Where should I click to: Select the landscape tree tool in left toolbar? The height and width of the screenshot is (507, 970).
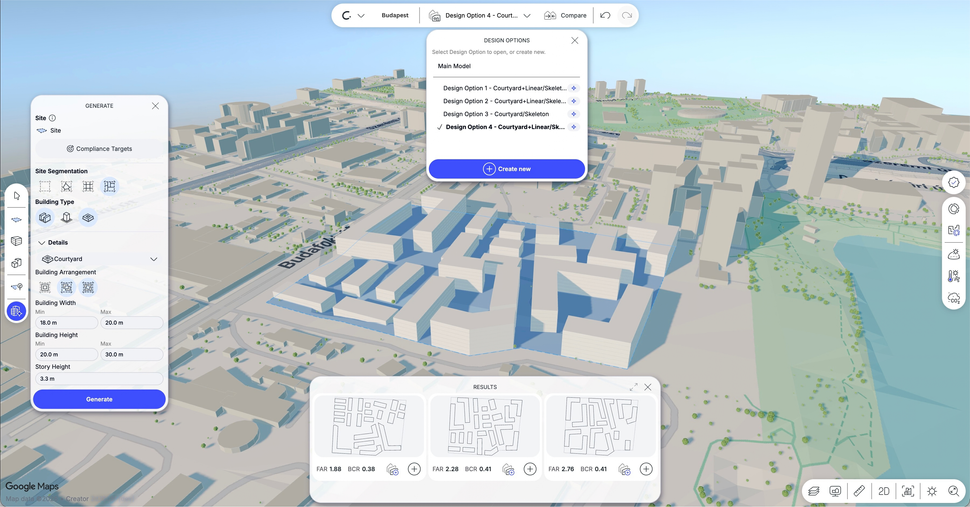pyautogui.click(x=17, y=286)
